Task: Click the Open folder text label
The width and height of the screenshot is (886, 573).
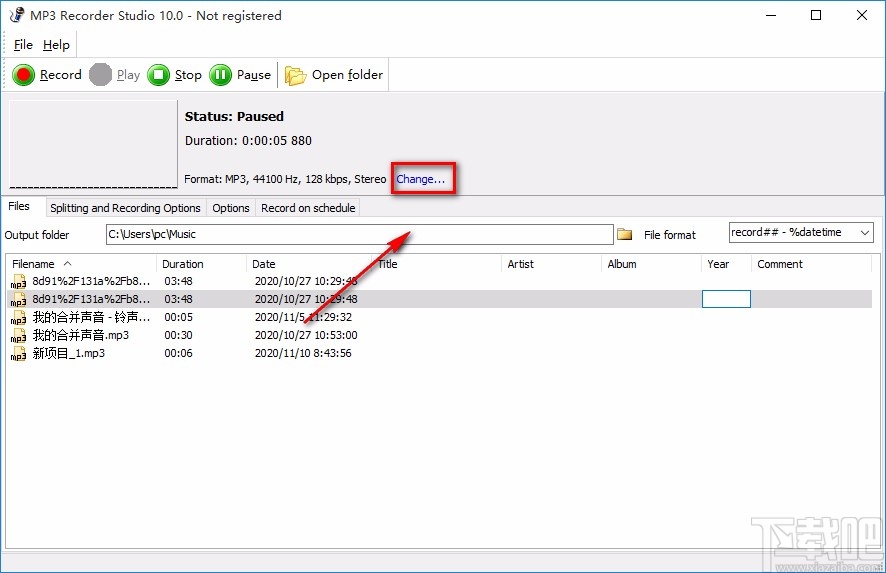Action: tap(347, 75)
